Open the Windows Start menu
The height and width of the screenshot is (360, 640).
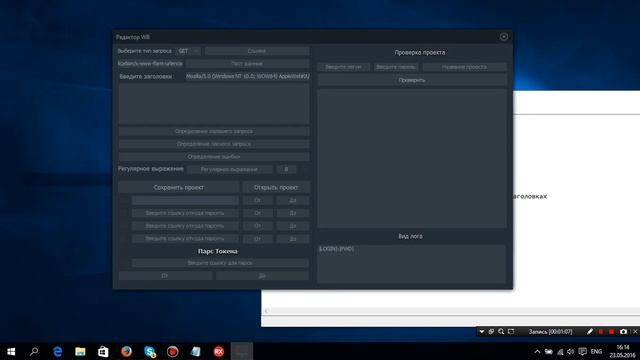11,351
